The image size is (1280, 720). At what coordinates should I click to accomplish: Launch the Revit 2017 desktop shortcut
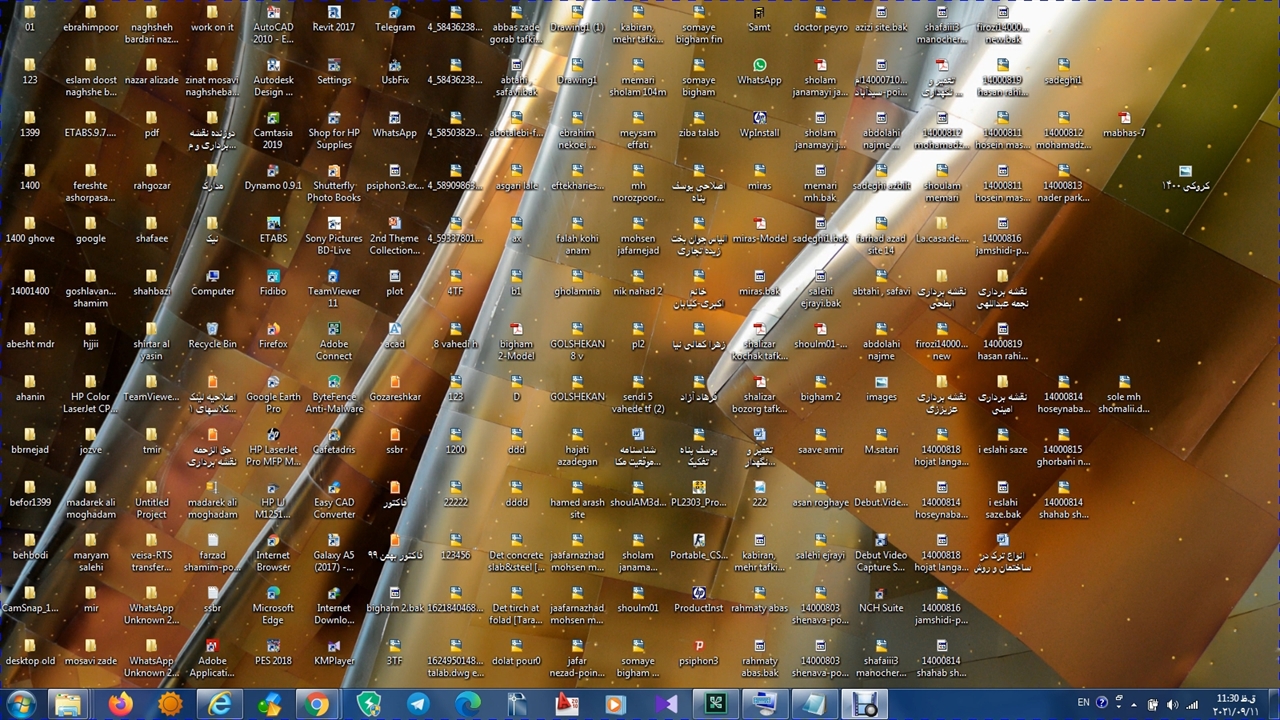click(x=334, y=14)
